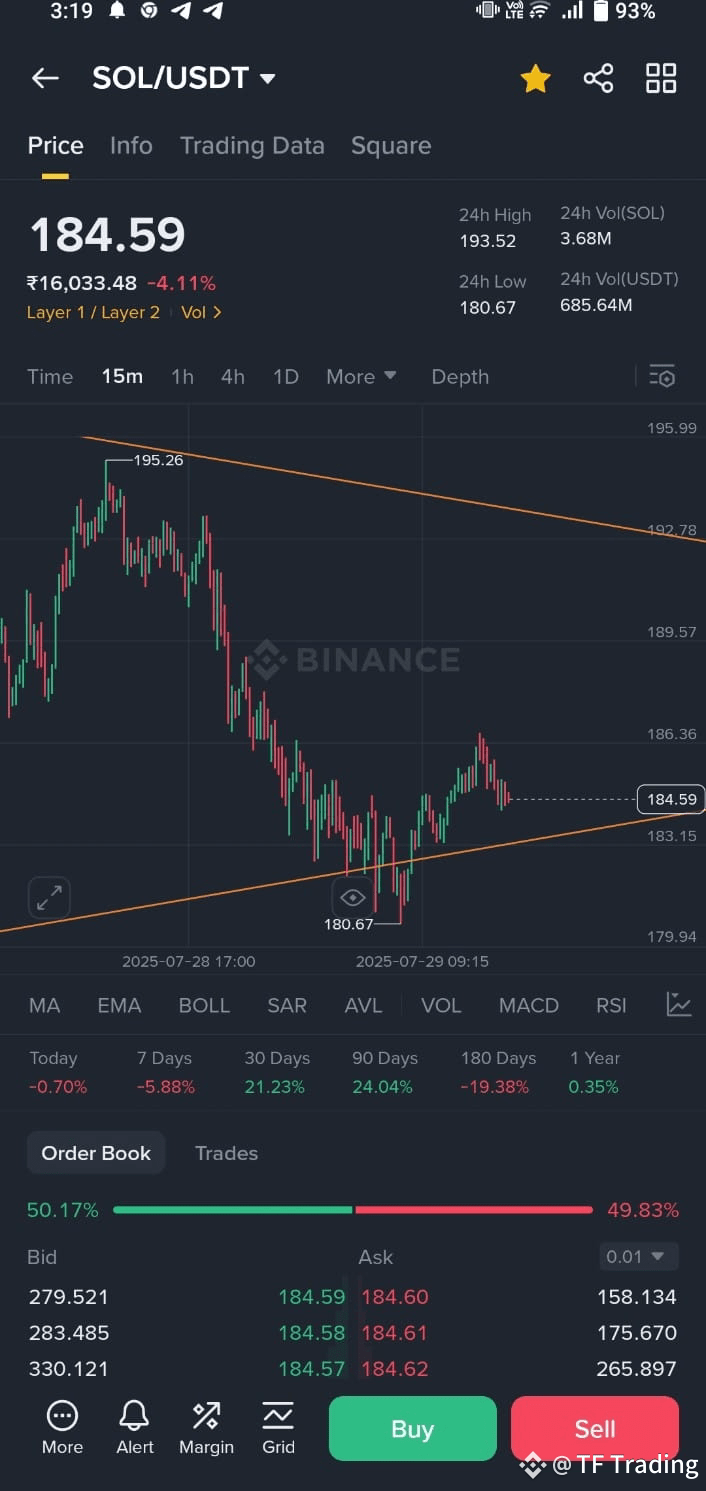Expand the chart to fullscreen

49,897
